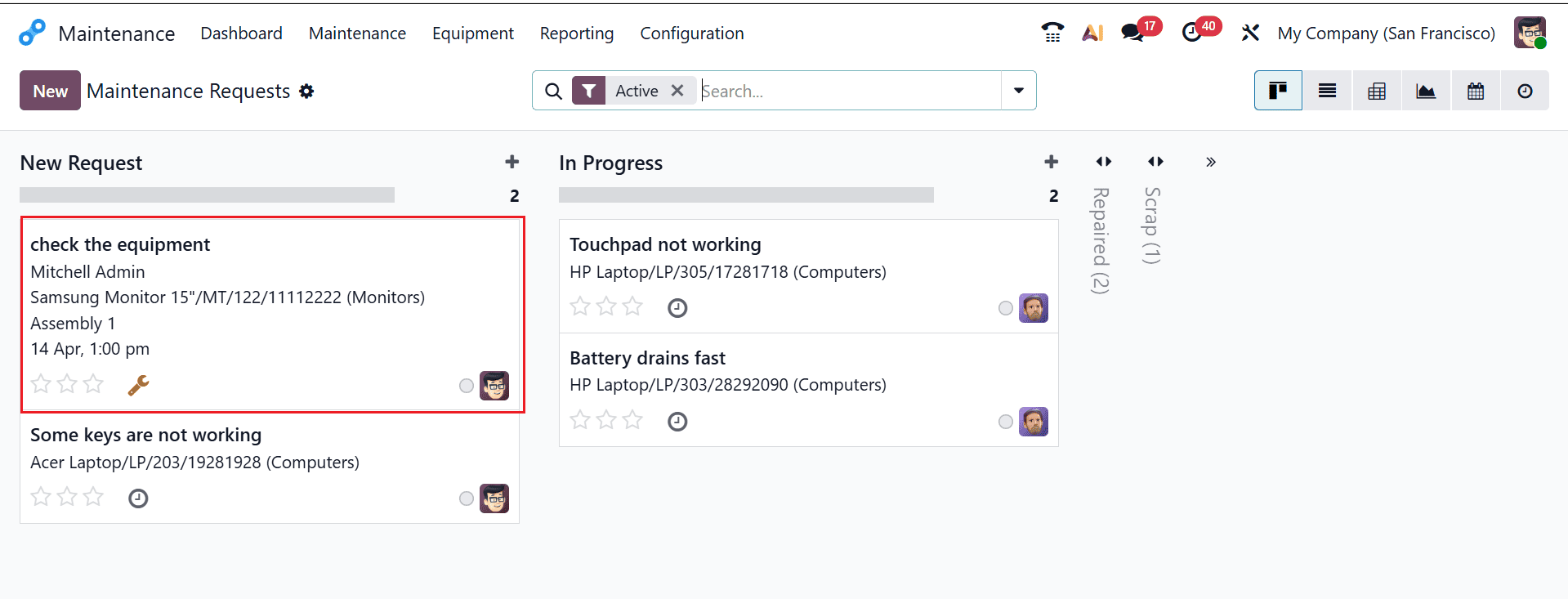Screen dimensions: 1568x599
Task: Open the messaging conversations panel
Action: click(1133, 33)
